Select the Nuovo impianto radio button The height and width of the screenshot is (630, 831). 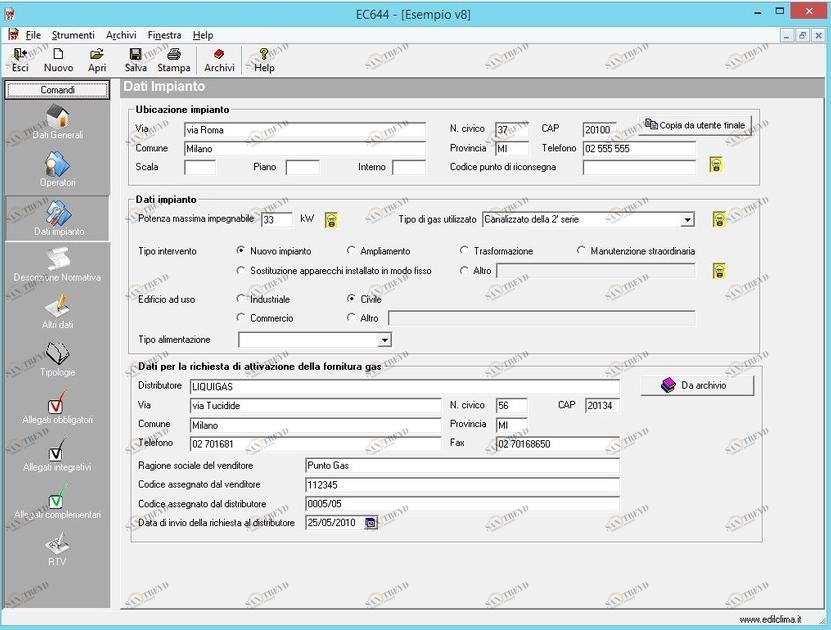coord(239,251)
